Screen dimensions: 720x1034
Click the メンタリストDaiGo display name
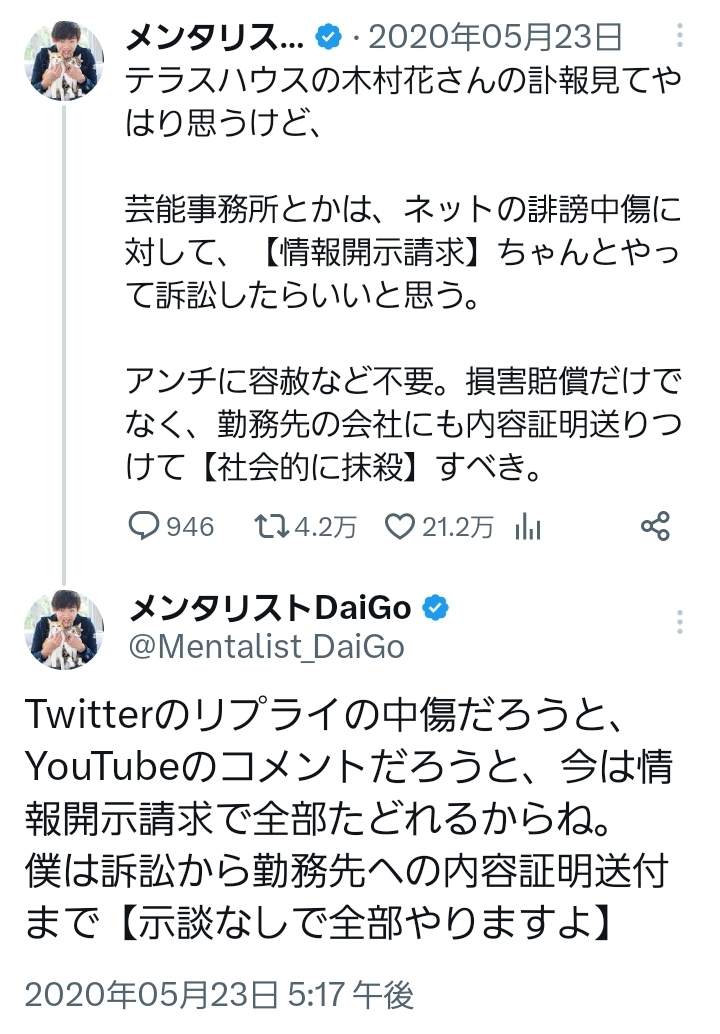coord(270,607)
